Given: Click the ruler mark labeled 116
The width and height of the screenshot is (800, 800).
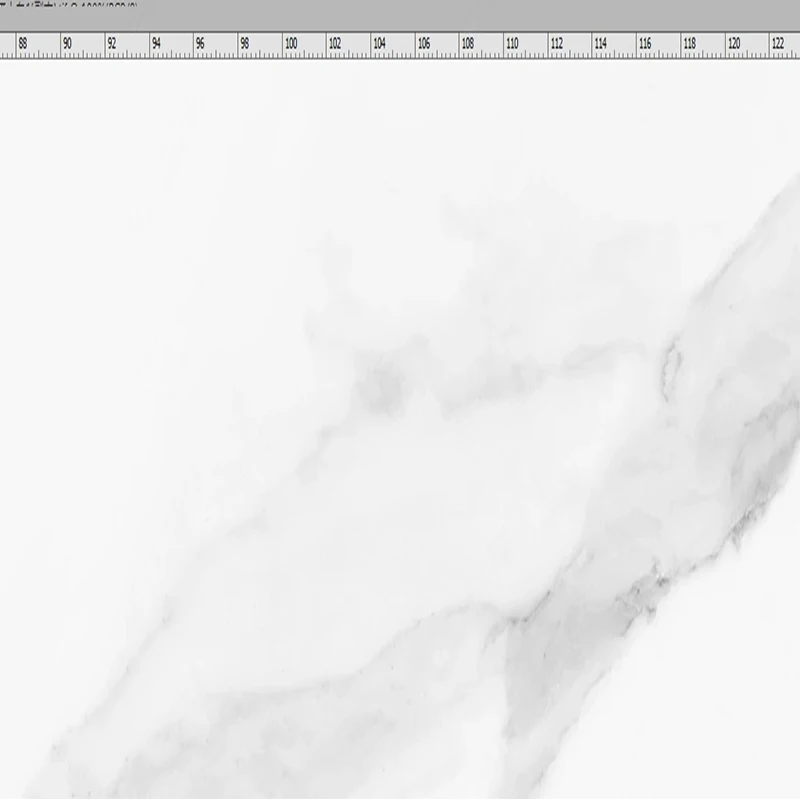Looking at the screenshot, I should (645, 44).
